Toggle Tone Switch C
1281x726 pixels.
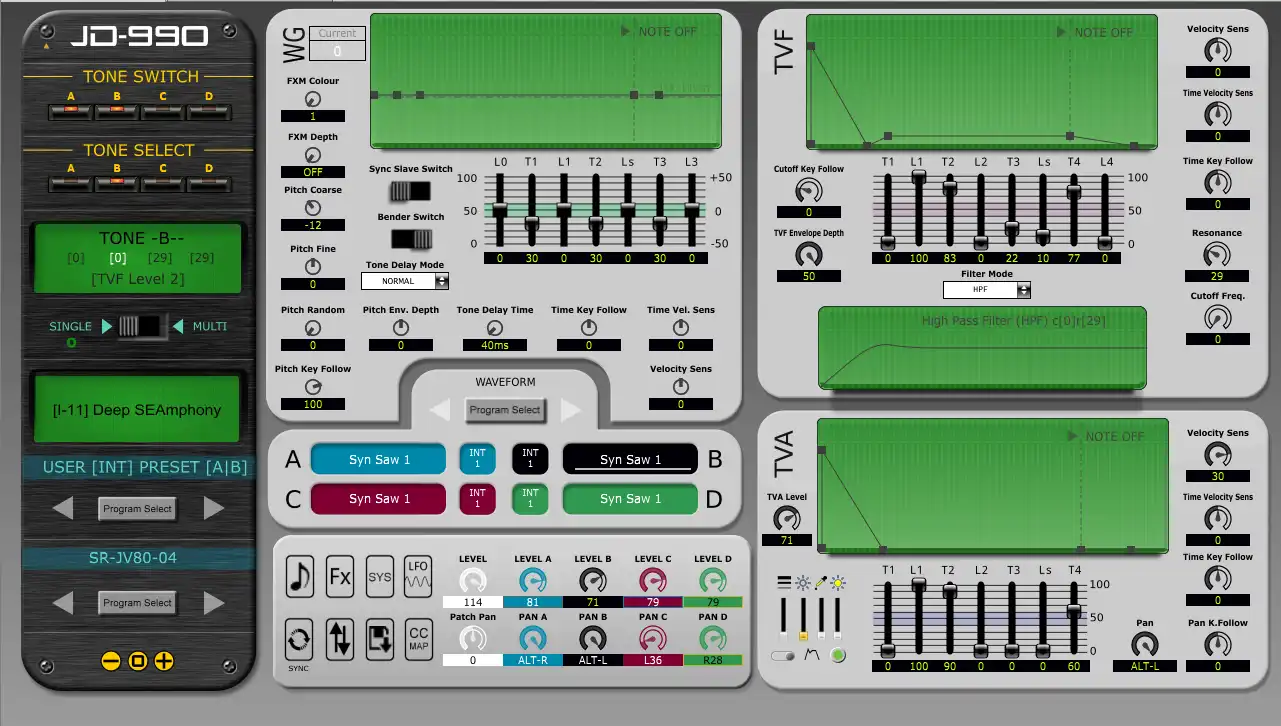[x=163, y=110]
